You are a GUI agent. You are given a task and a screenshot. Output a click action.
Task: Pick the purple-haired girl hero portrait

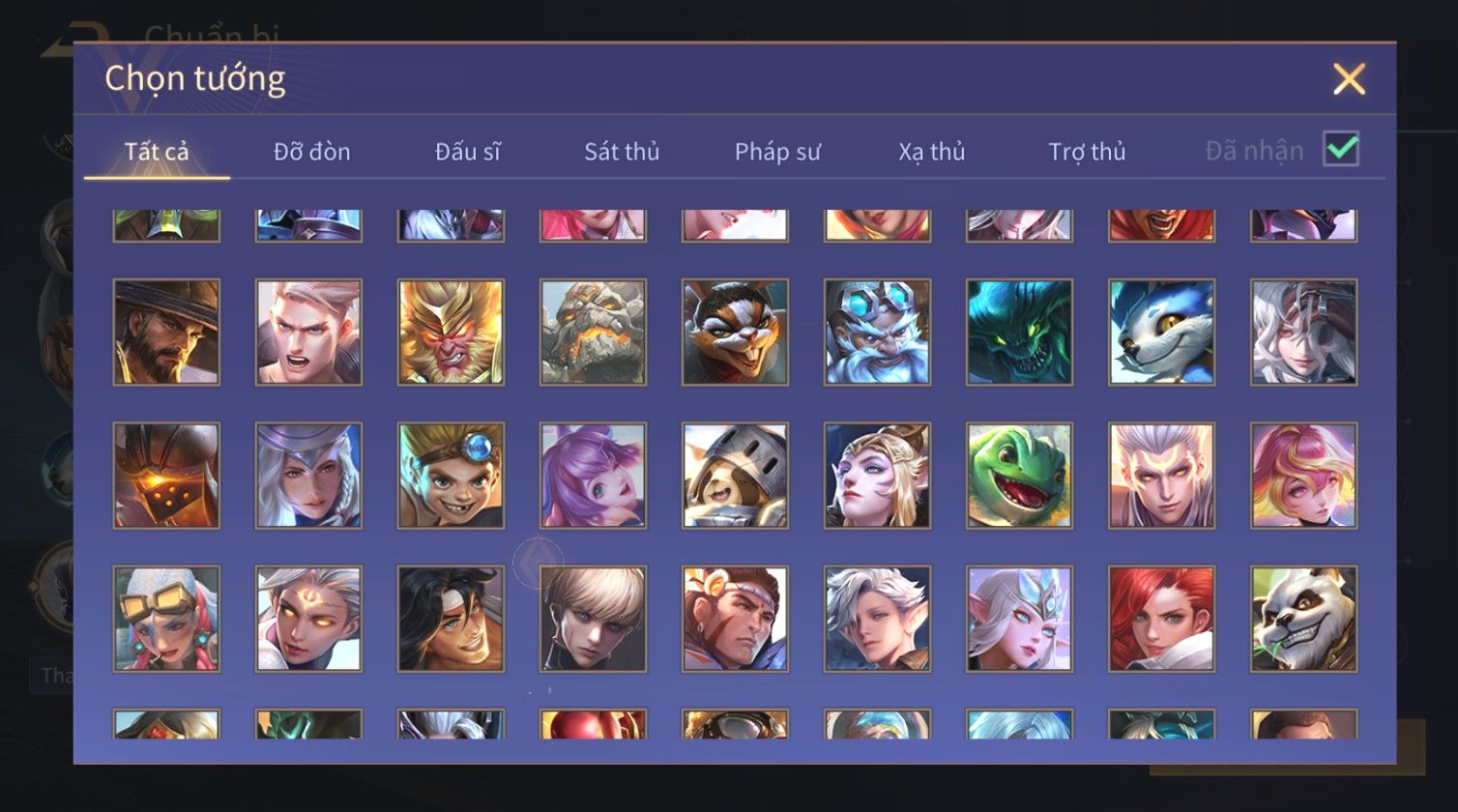(x=593, y=476)
